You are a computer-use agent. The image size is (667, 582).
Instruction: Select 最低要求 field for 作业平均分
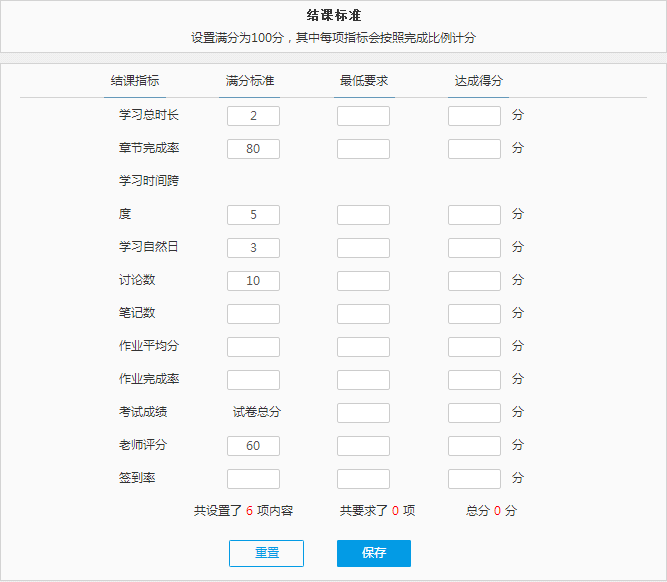click(363, 347)
